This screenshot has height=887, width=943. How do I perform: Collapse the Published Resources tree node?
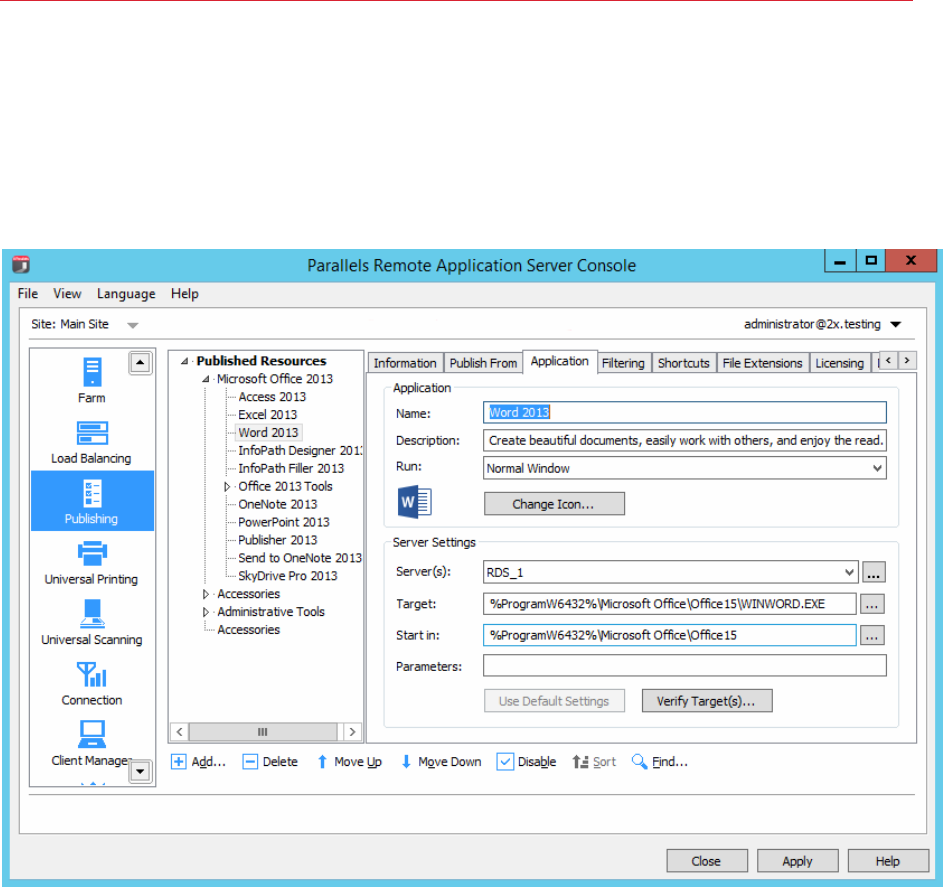[x=185, y=361]
